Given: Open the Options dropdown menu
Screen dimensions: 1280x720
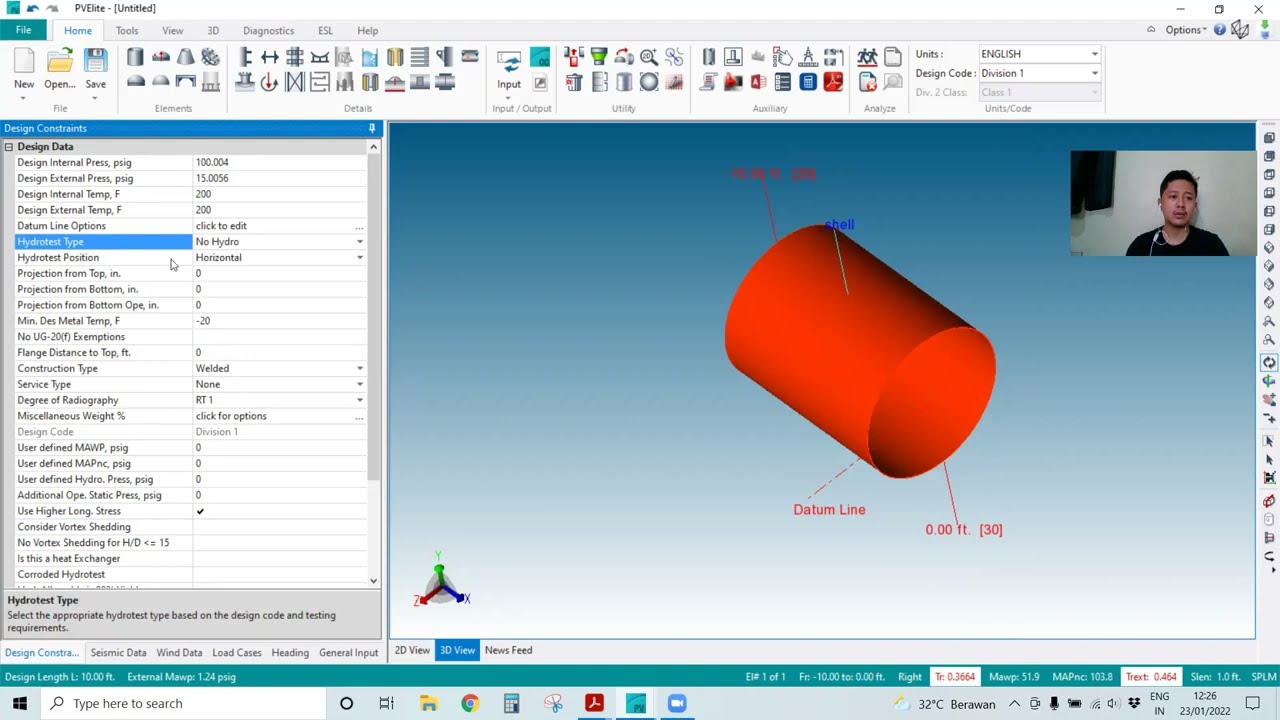Looking at the screenshot, I should point(1186,30).
